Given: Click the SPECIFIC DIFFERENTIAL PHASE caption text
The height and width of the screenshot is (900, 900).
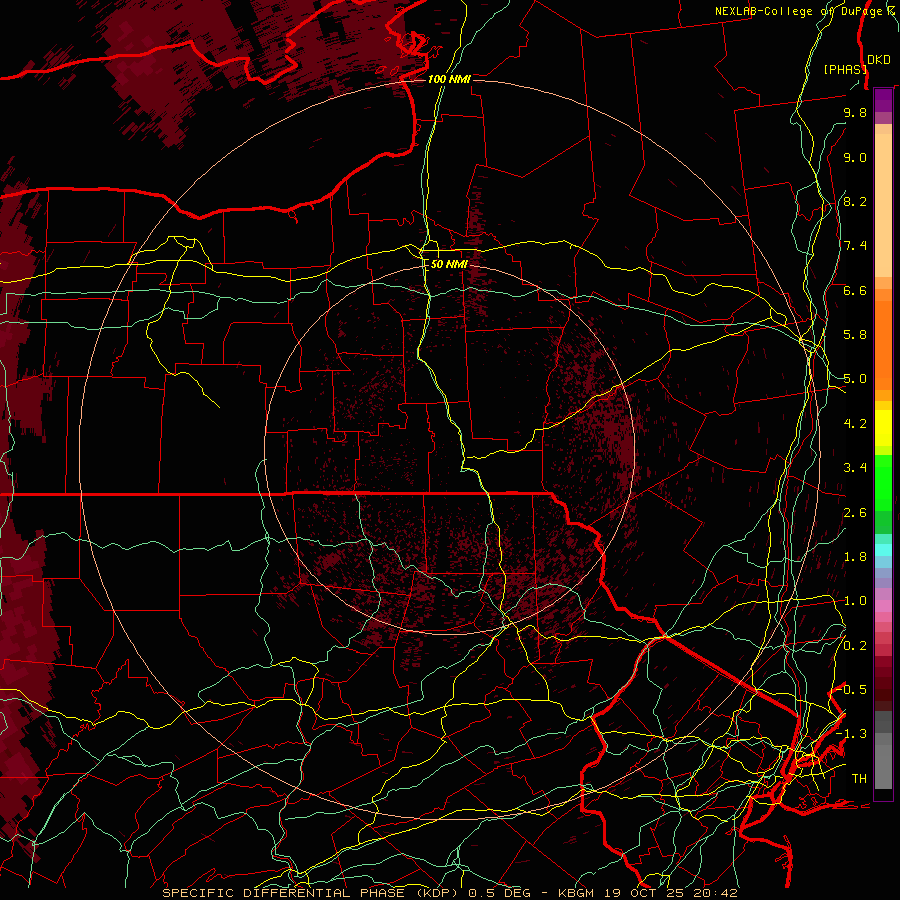Looking at the screenshot, I should 284,893.
